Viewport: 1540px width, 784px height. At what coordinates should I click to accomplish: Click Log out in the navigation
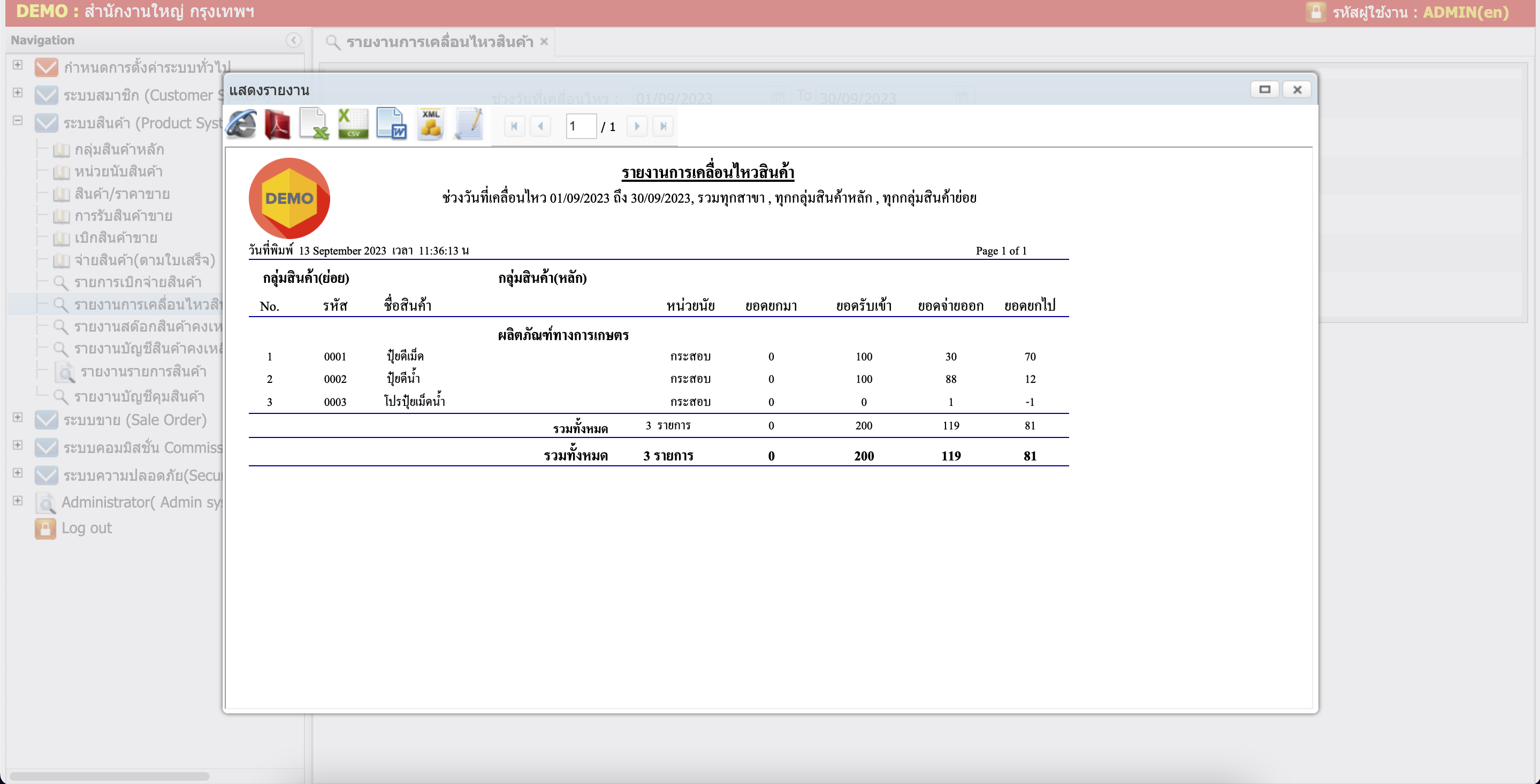87,528
